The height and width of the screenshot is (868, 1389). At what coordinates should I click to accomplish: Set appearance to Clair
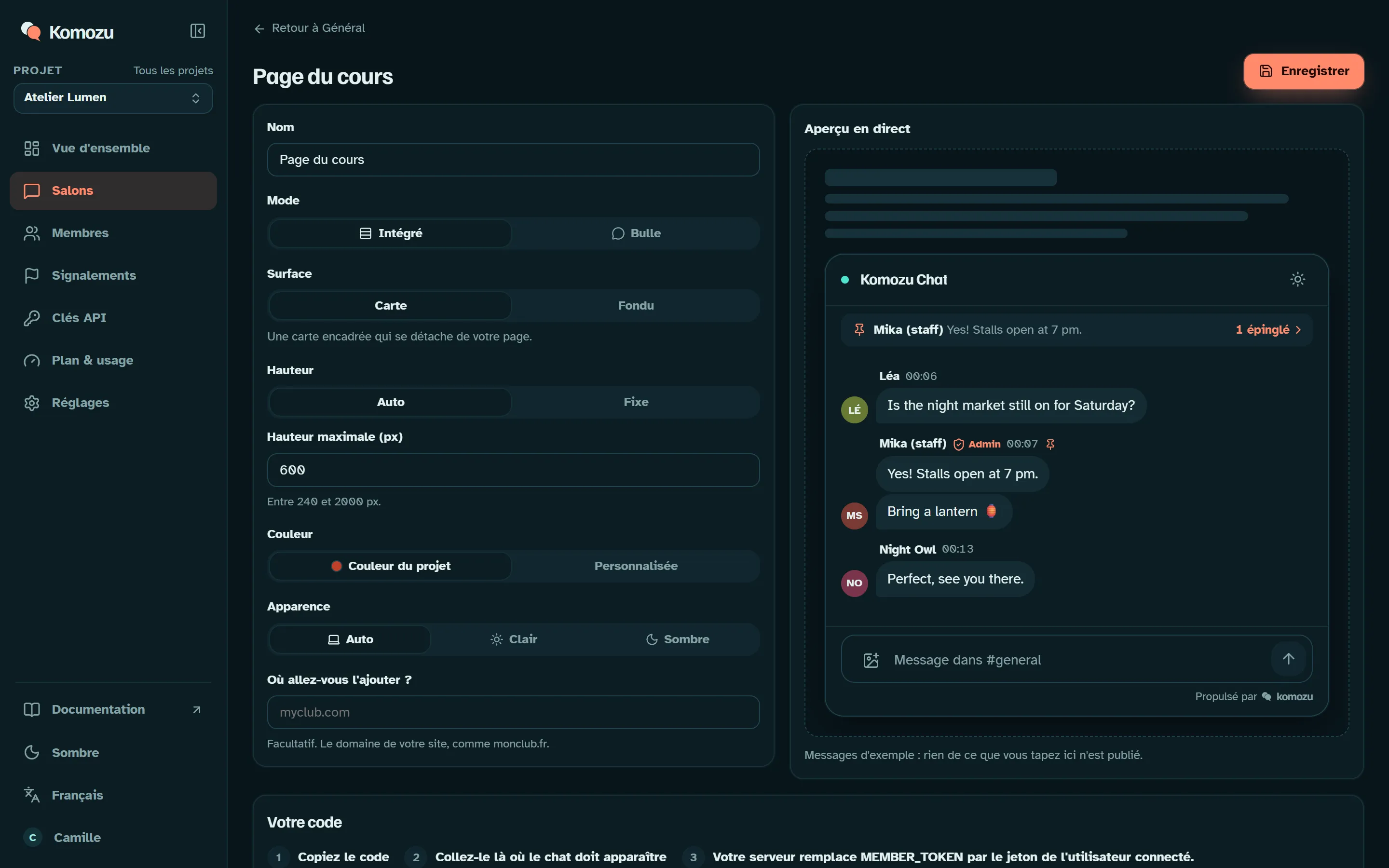(514, 639)
